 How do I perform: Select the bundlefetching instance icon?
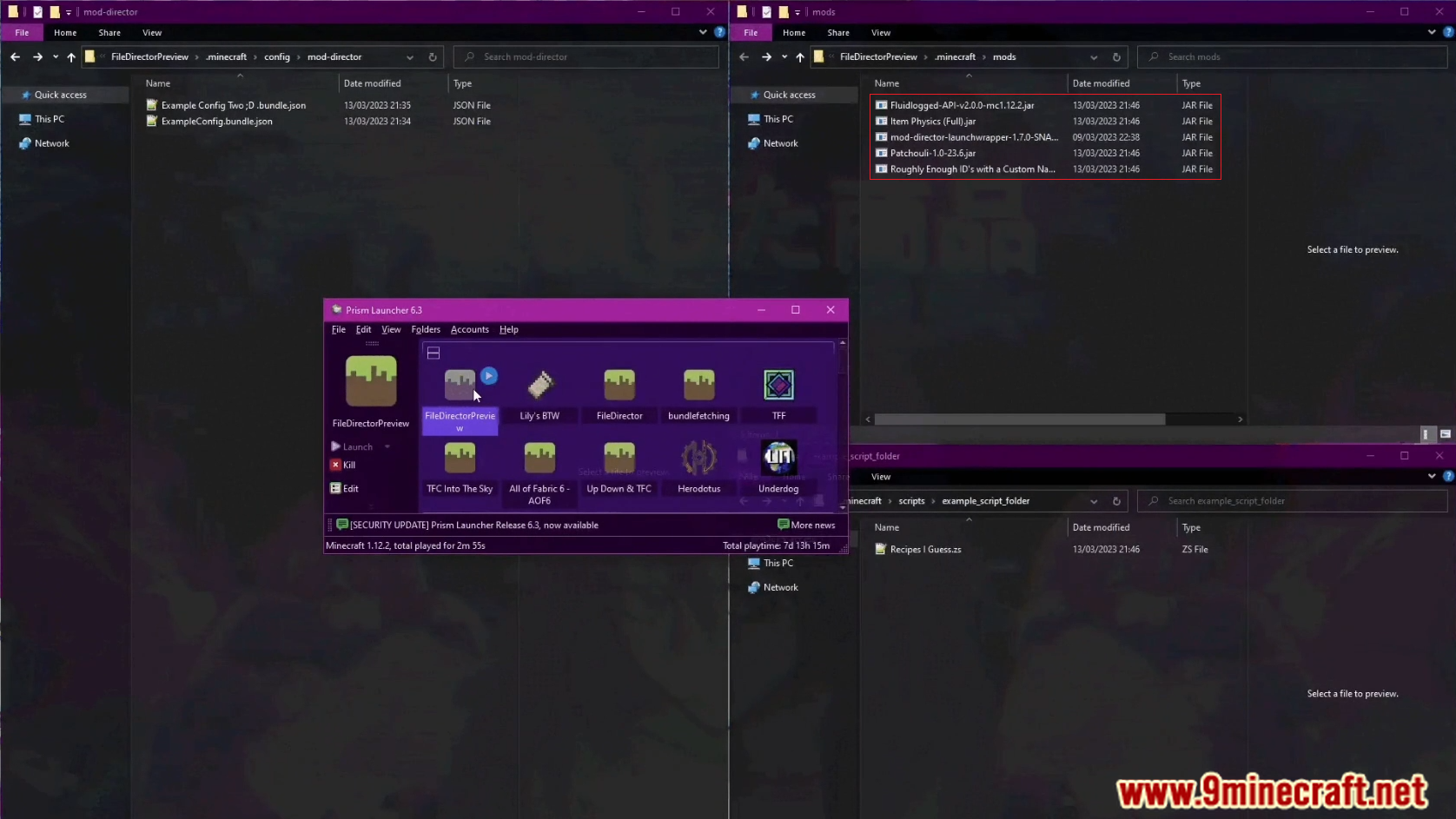[x=698, y=385]
